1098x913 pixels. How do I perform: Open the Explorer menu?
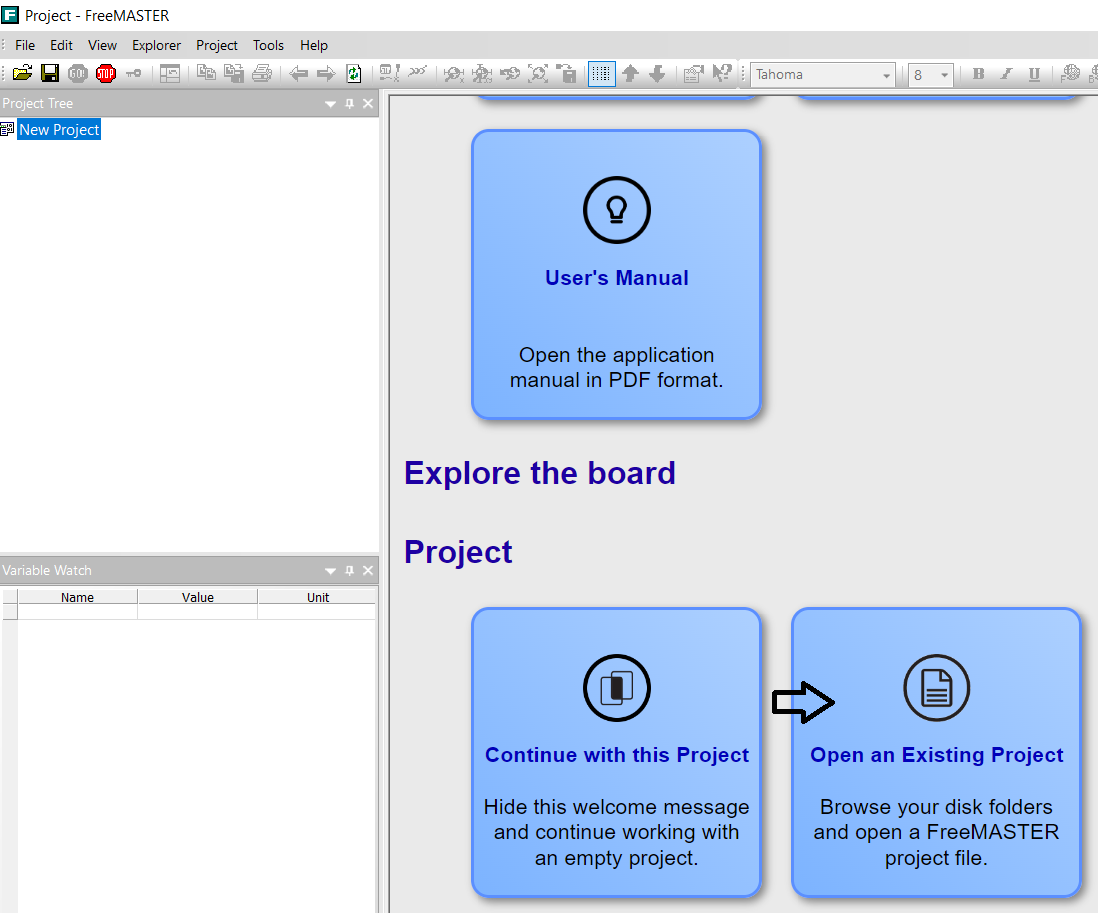click(156, 46)
